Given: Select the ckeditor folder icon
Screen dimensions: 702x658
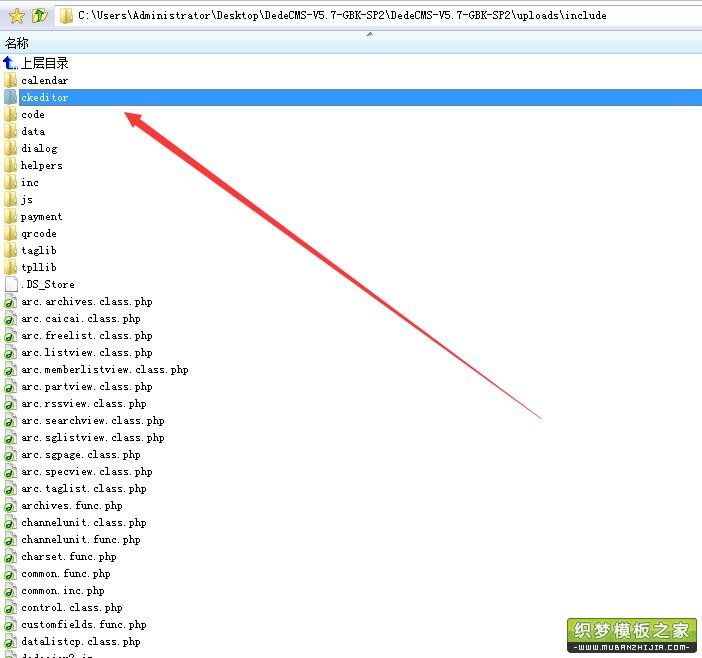Looking at the screenshot, I should (11, 98).
